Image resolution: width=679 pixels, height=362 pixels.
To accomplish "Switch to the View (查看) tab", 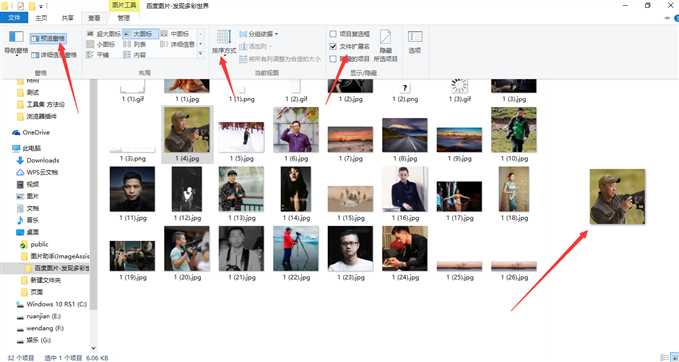I will click(x=94, y=18).
